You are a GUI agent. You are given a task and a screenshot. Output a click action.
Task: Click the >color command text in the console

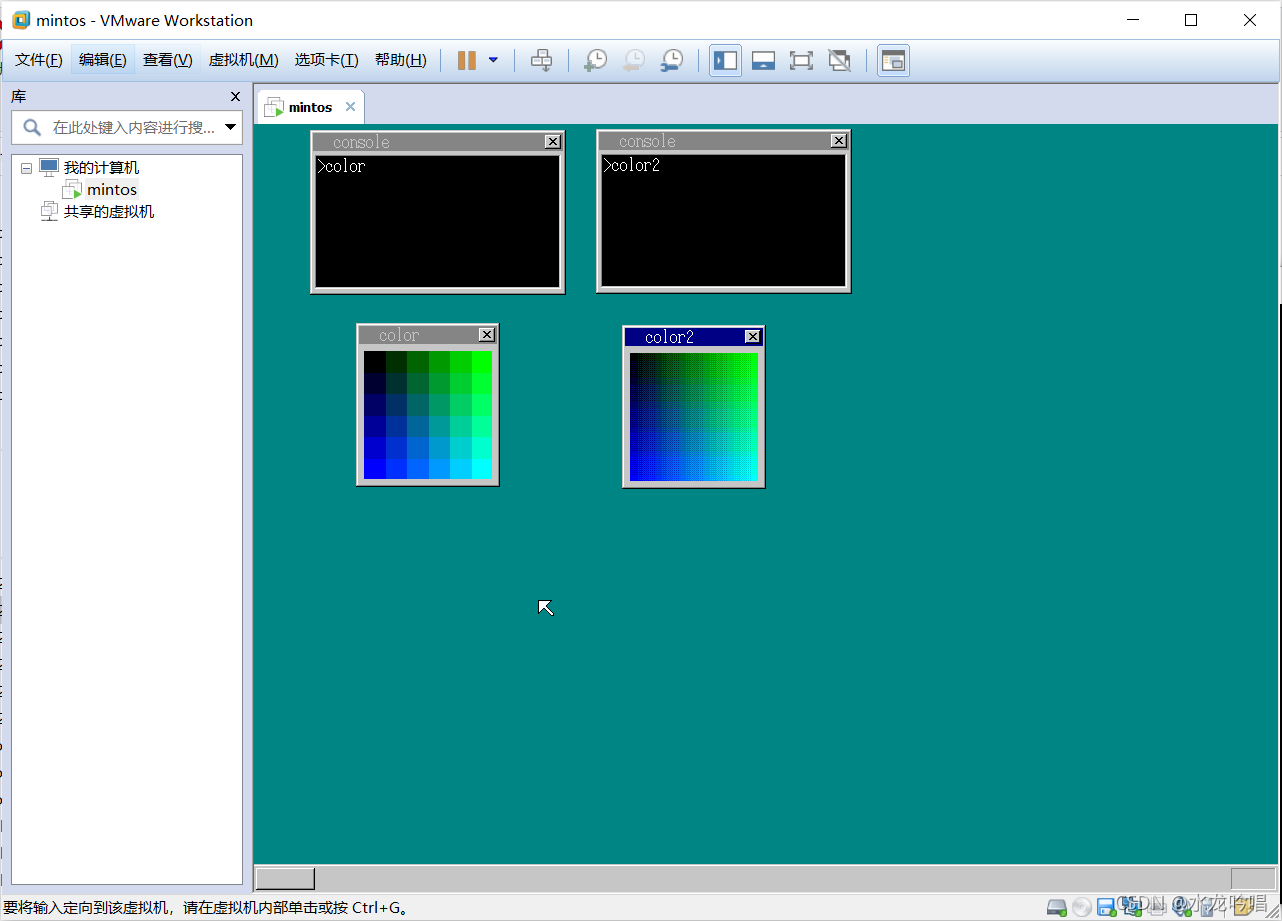(341, 166)
